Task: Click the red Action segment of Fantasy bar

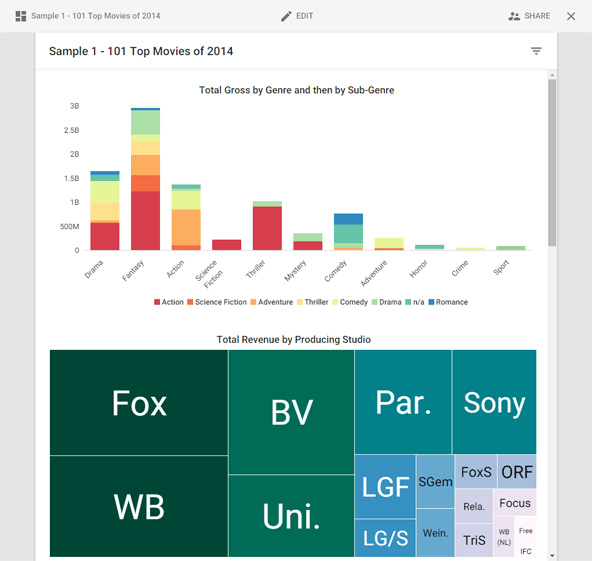Action: tap(145, 220)
